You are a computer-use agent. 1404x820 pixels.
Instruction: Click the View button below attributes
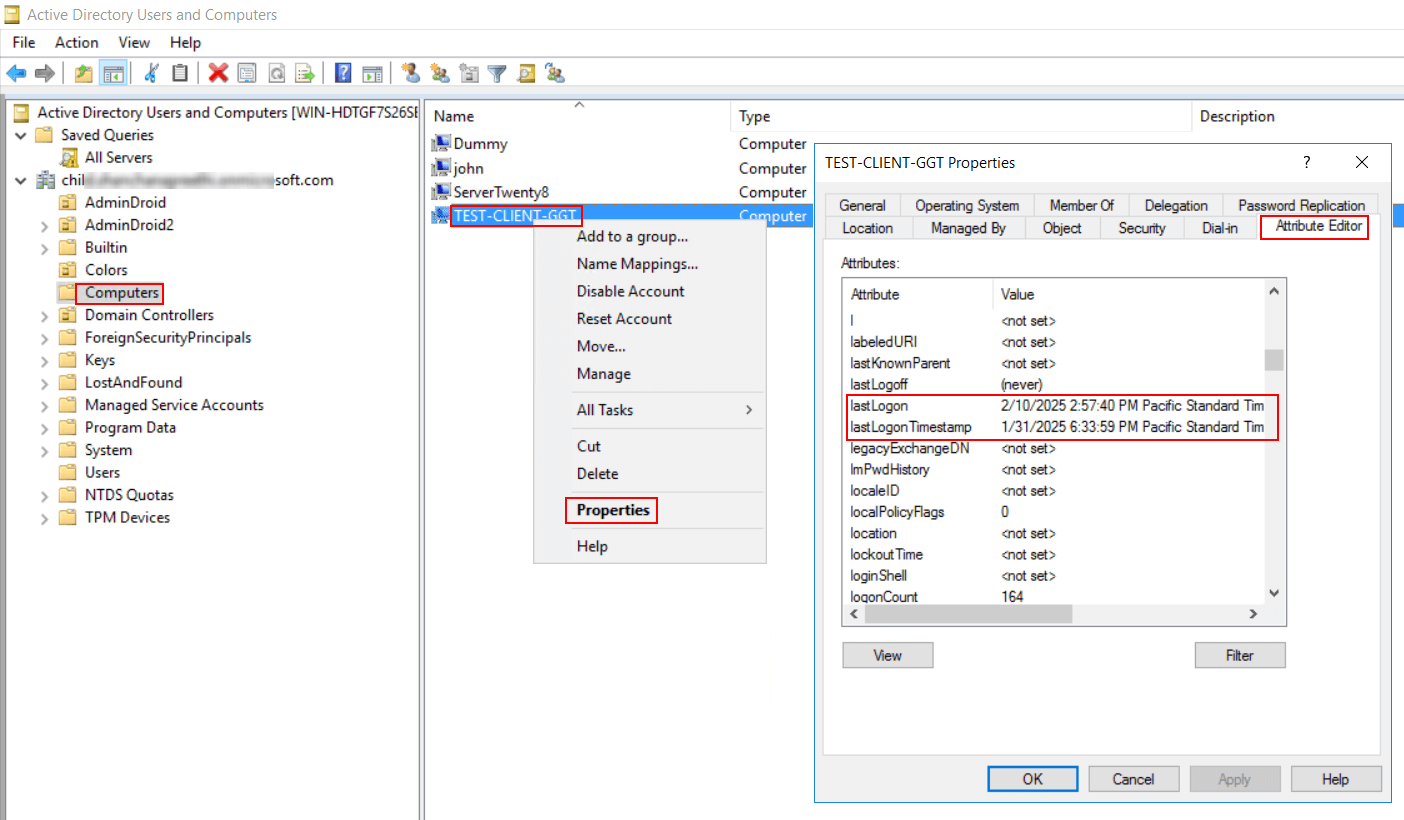[x=886, y=655]
